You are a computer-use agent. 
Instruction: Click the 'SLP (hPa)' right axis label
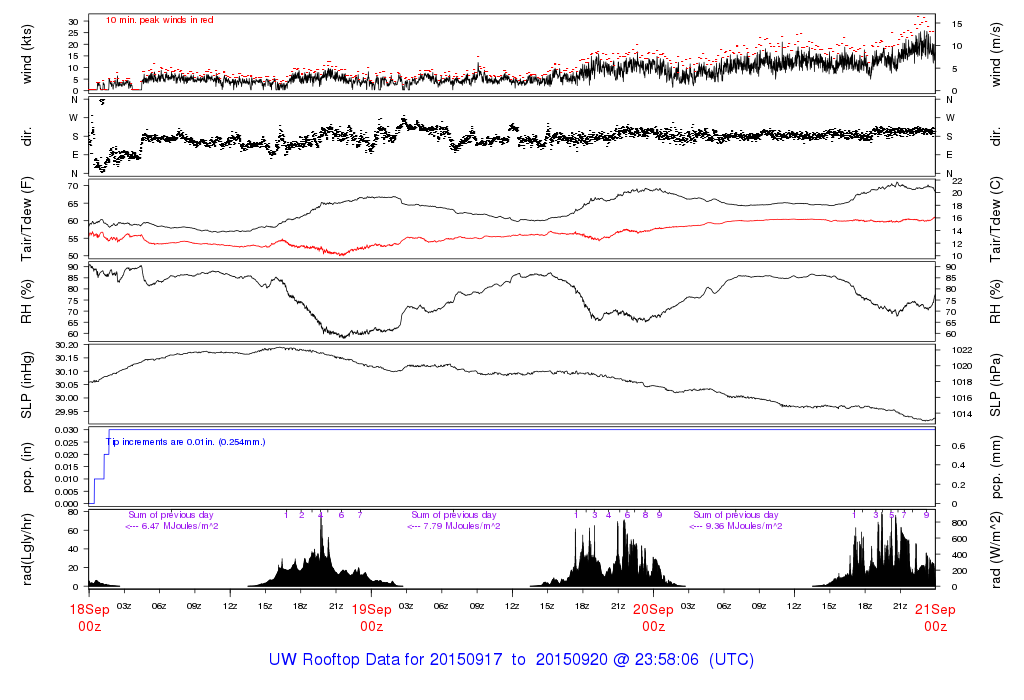[997, 383]
